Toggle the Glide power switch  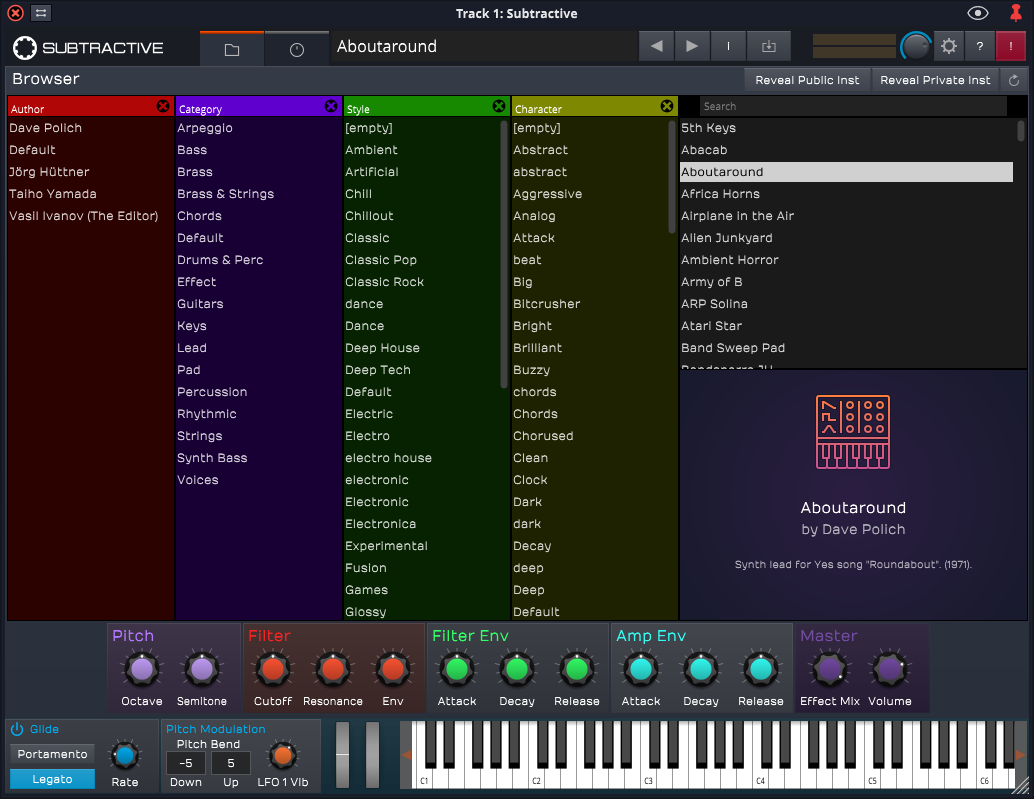pyautogui.click(x=16, y=729)
